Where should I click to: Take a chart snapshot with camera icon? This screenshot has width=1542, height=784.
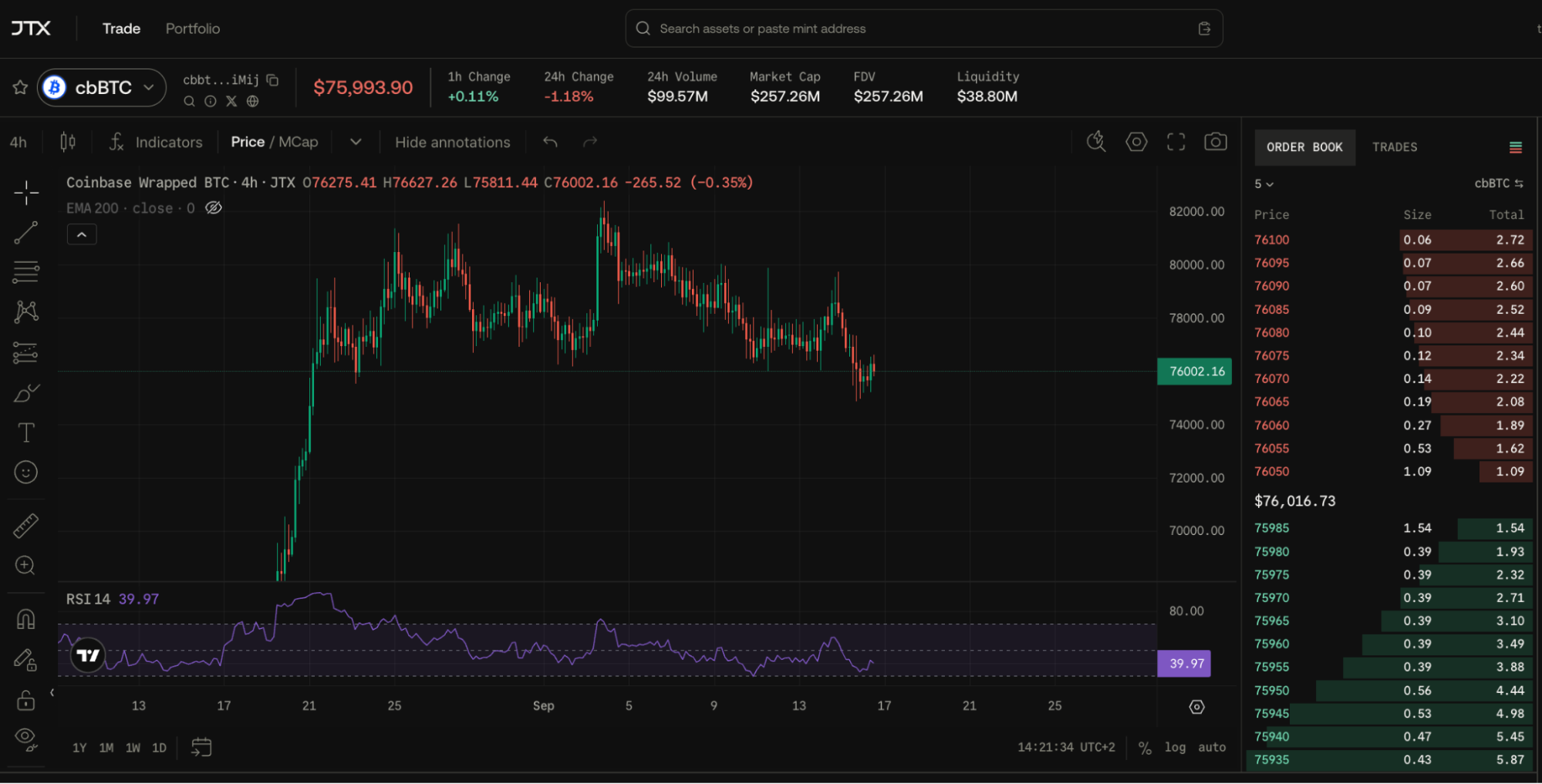pyautogui.click(x=1216, y=142)
